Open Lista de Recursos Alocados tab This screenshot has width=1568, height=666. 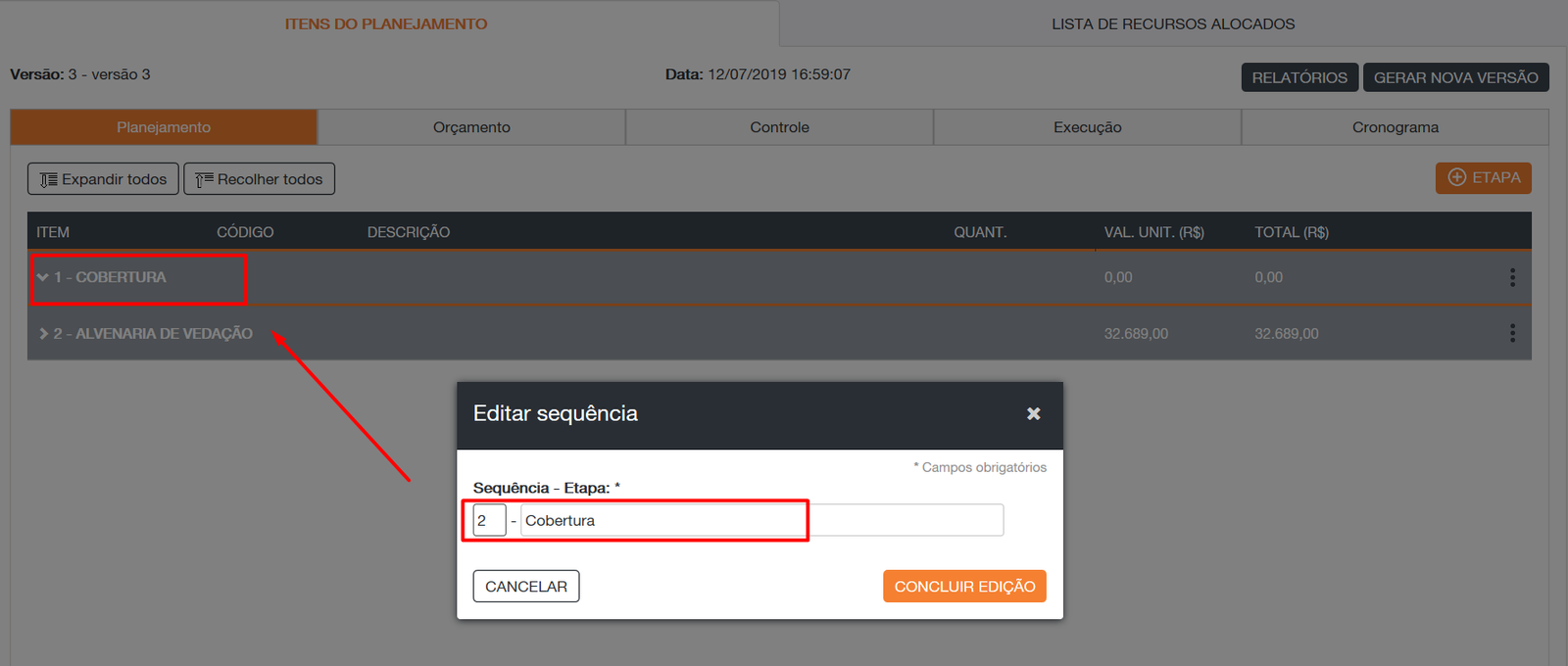[1172, 24]
